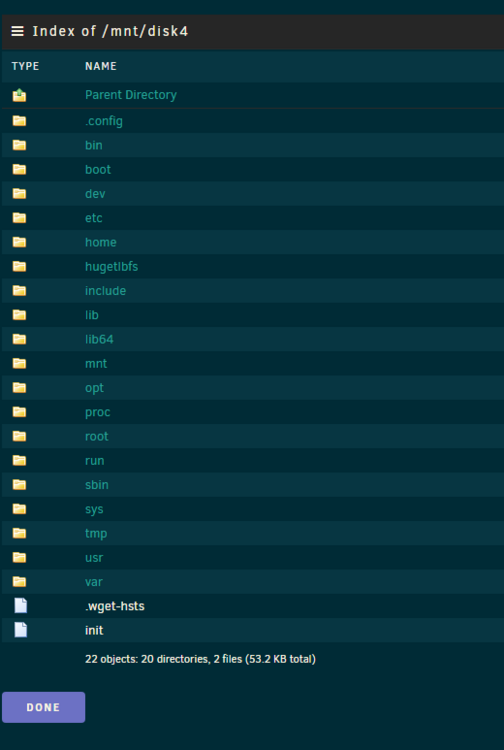Select the .wget-hsts file name
The width and height of the screenshot is (504, 750).
[x=115, y=606]
